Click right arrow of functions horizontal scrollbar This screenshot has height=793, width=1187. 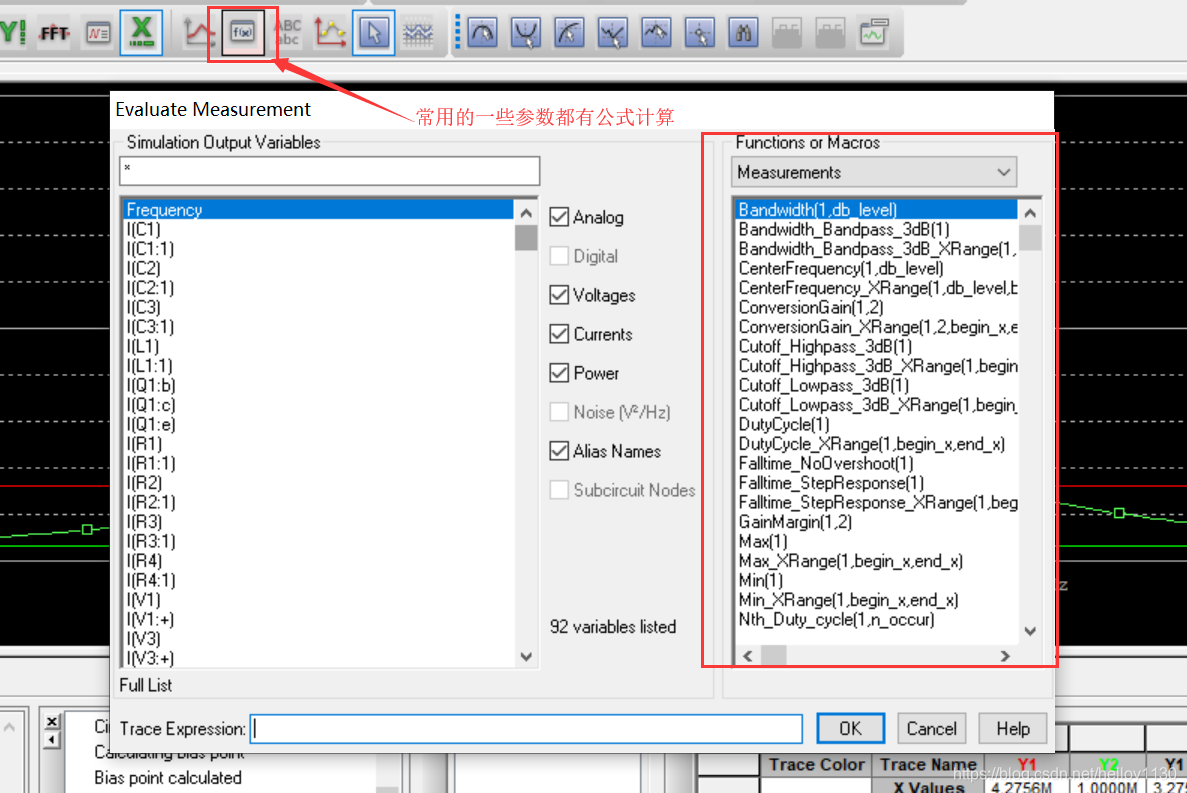pos(1005,655)
